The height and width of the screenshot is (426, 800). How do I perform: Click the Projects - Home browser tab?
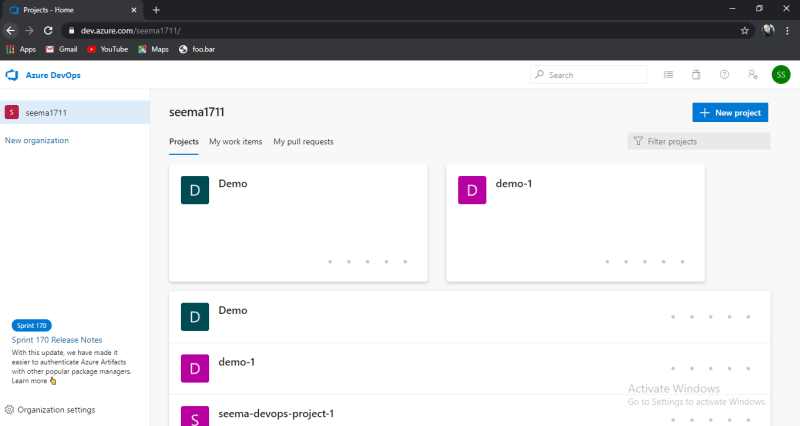click(x=73, y=10)
